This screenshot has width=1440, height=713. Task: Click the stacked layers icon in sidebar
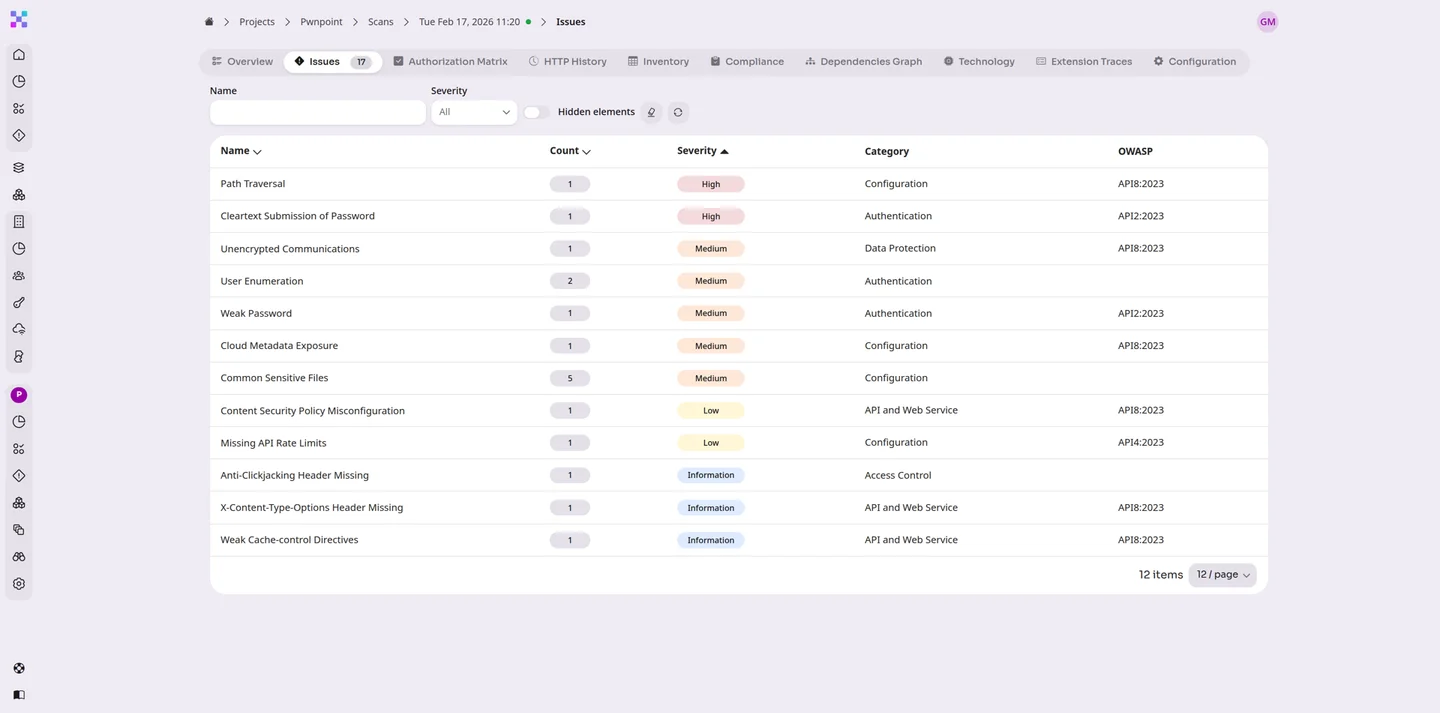coord(19,168)
